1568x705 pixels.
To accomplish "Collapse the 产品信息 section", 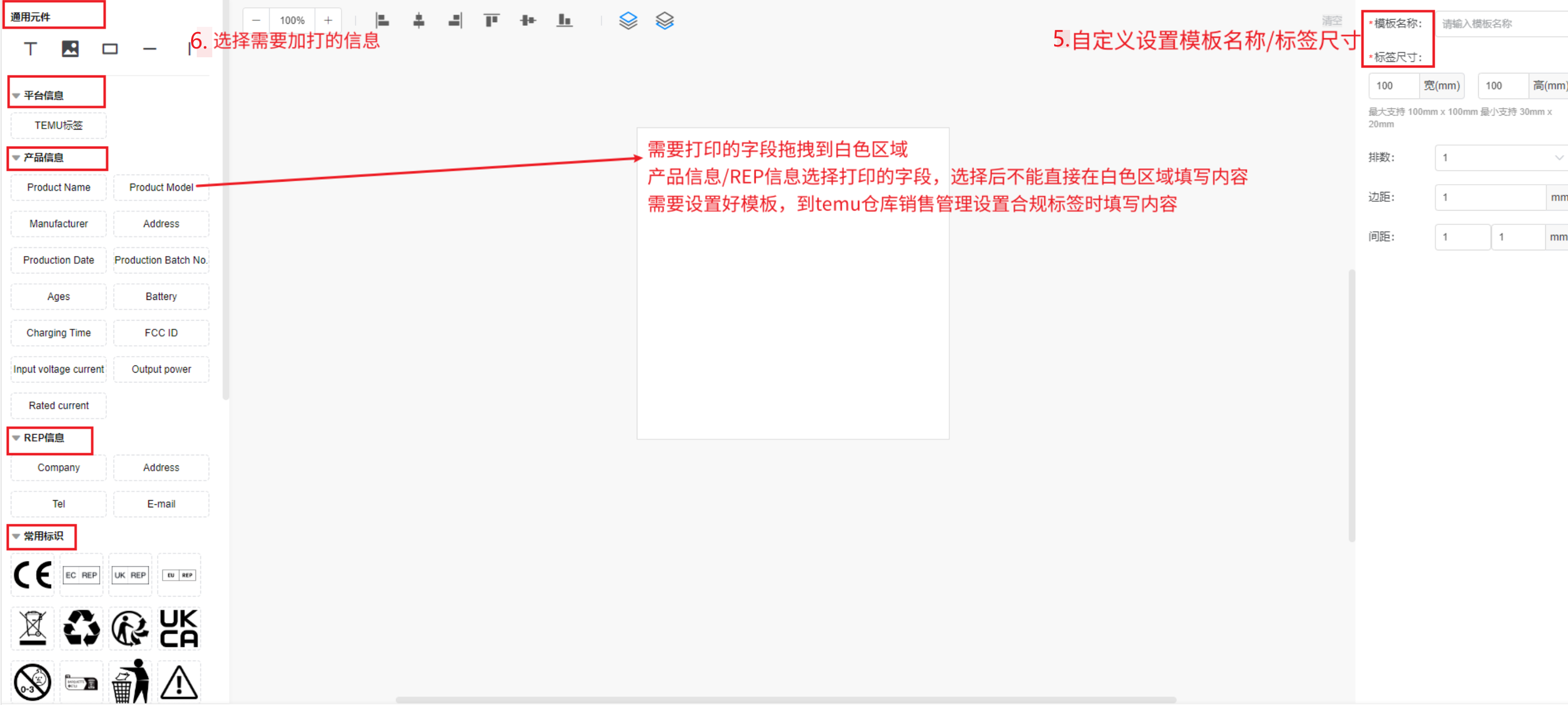I will point(17,157).
